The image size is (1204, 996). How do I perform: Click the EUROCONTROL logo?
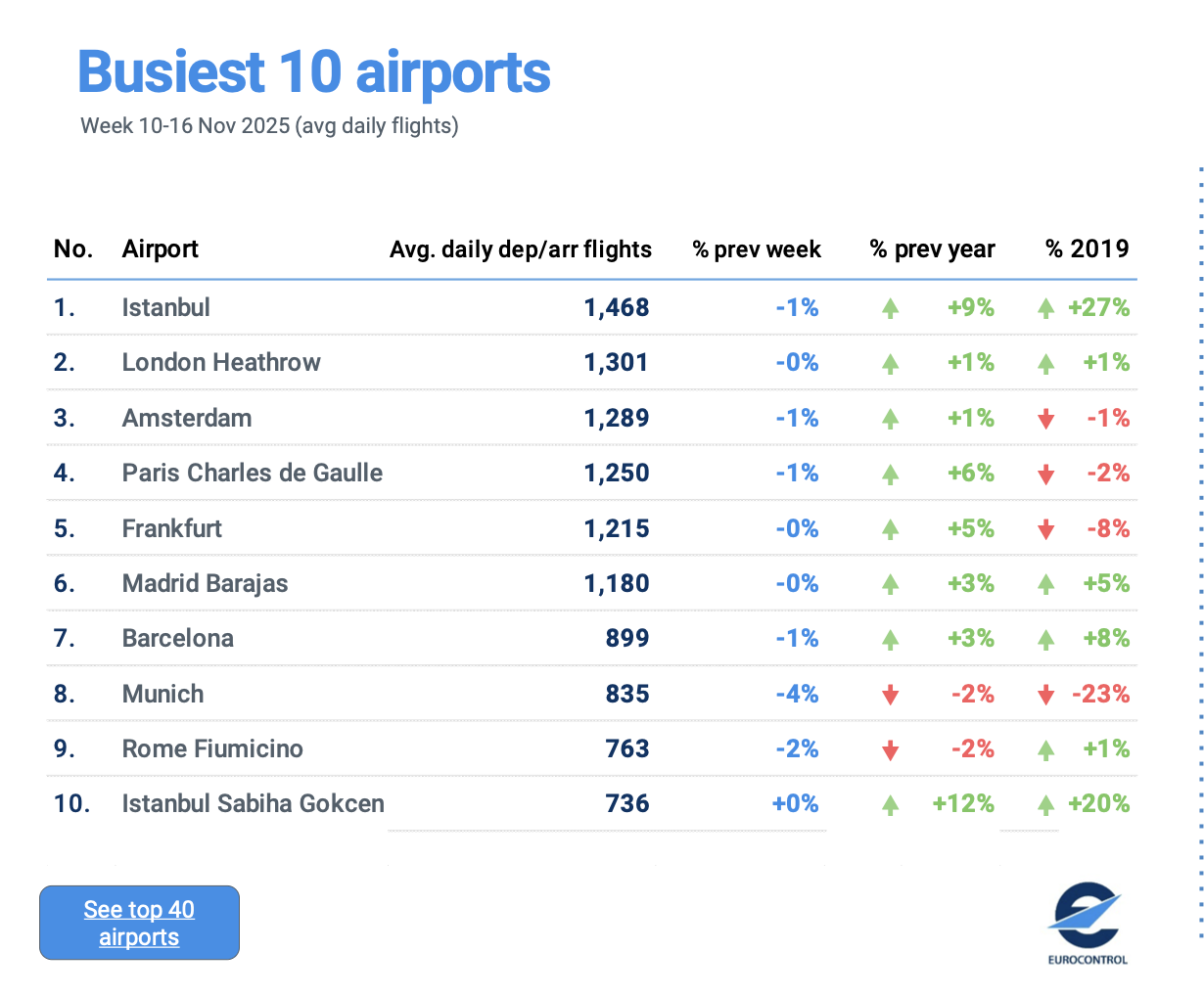[1087, 924]
